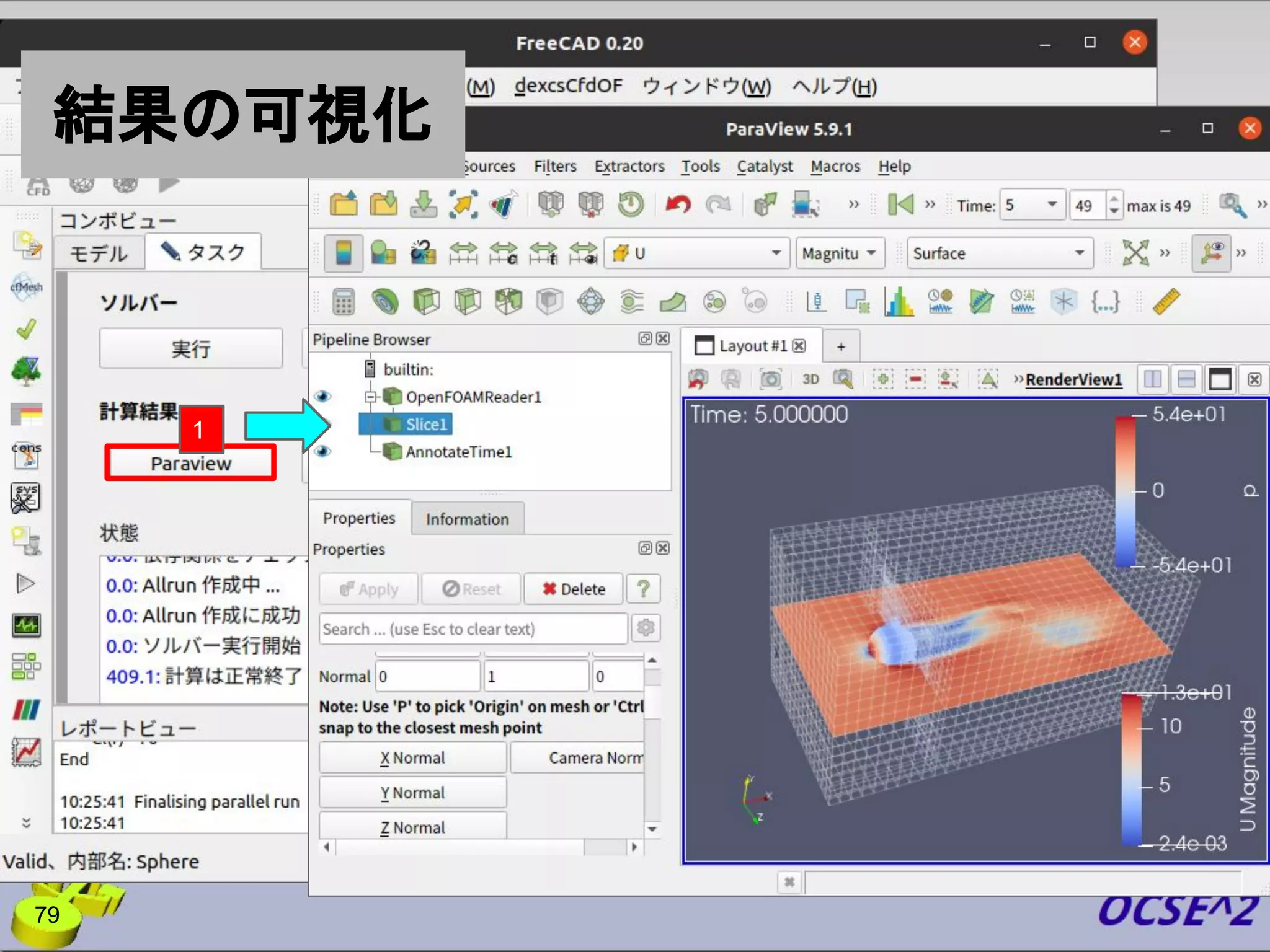This screenshot has width=1270, height=952.
Task: Switch to the Information tab
Action: [x=467, y=519]
